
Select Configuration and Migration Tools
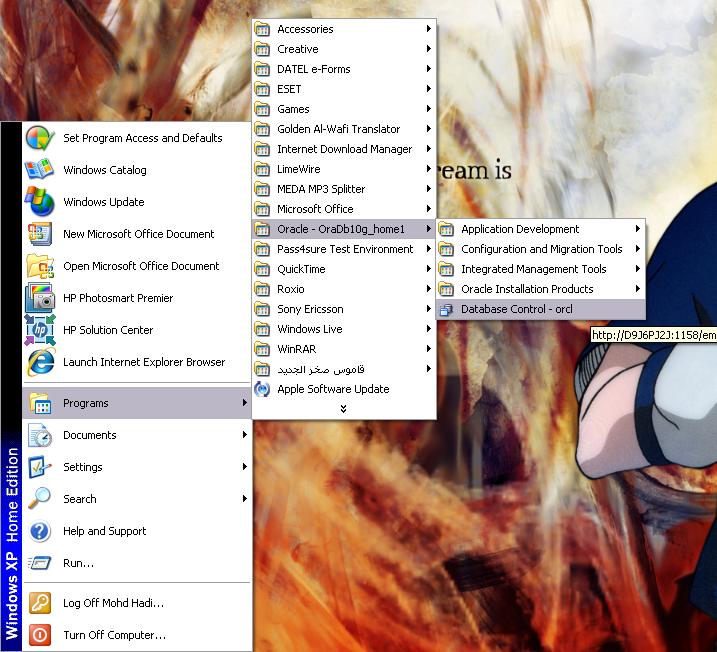point(541,249)
